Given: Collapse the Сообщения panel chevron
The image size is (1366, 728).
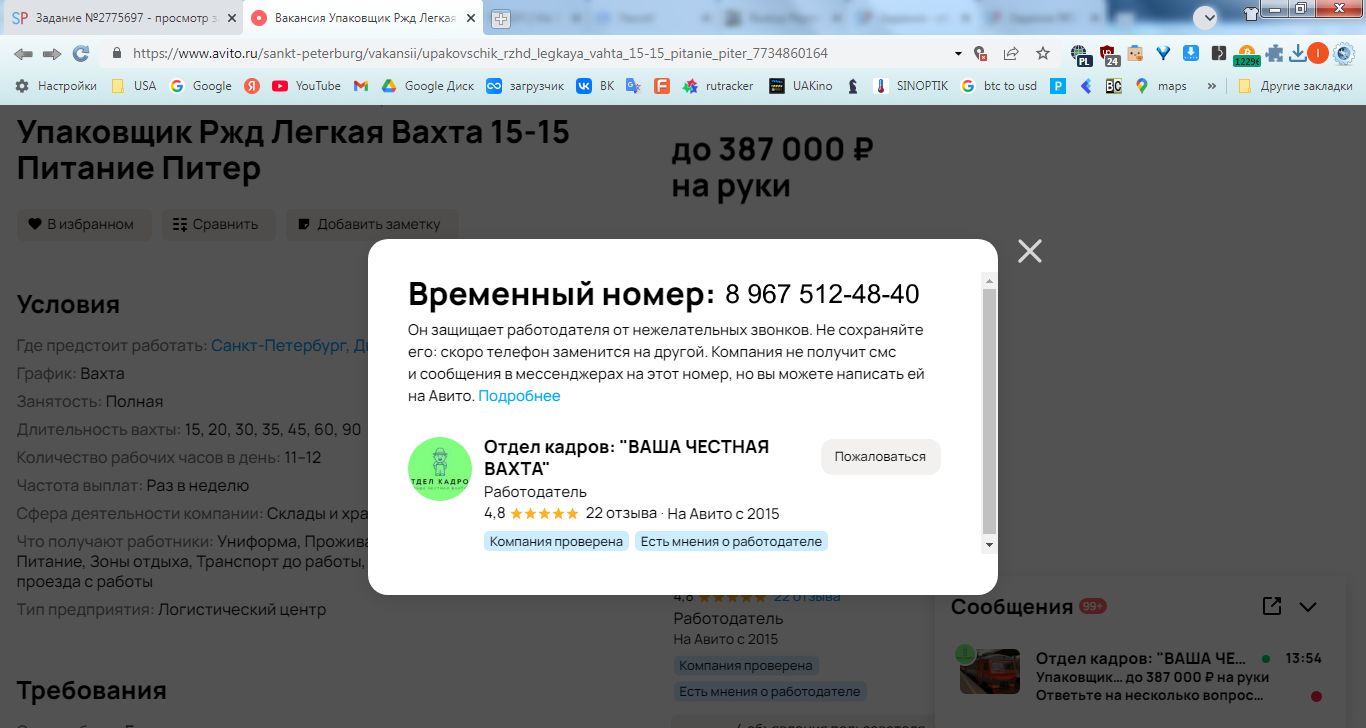Looking at the screenshot, I should point(1307,606).
